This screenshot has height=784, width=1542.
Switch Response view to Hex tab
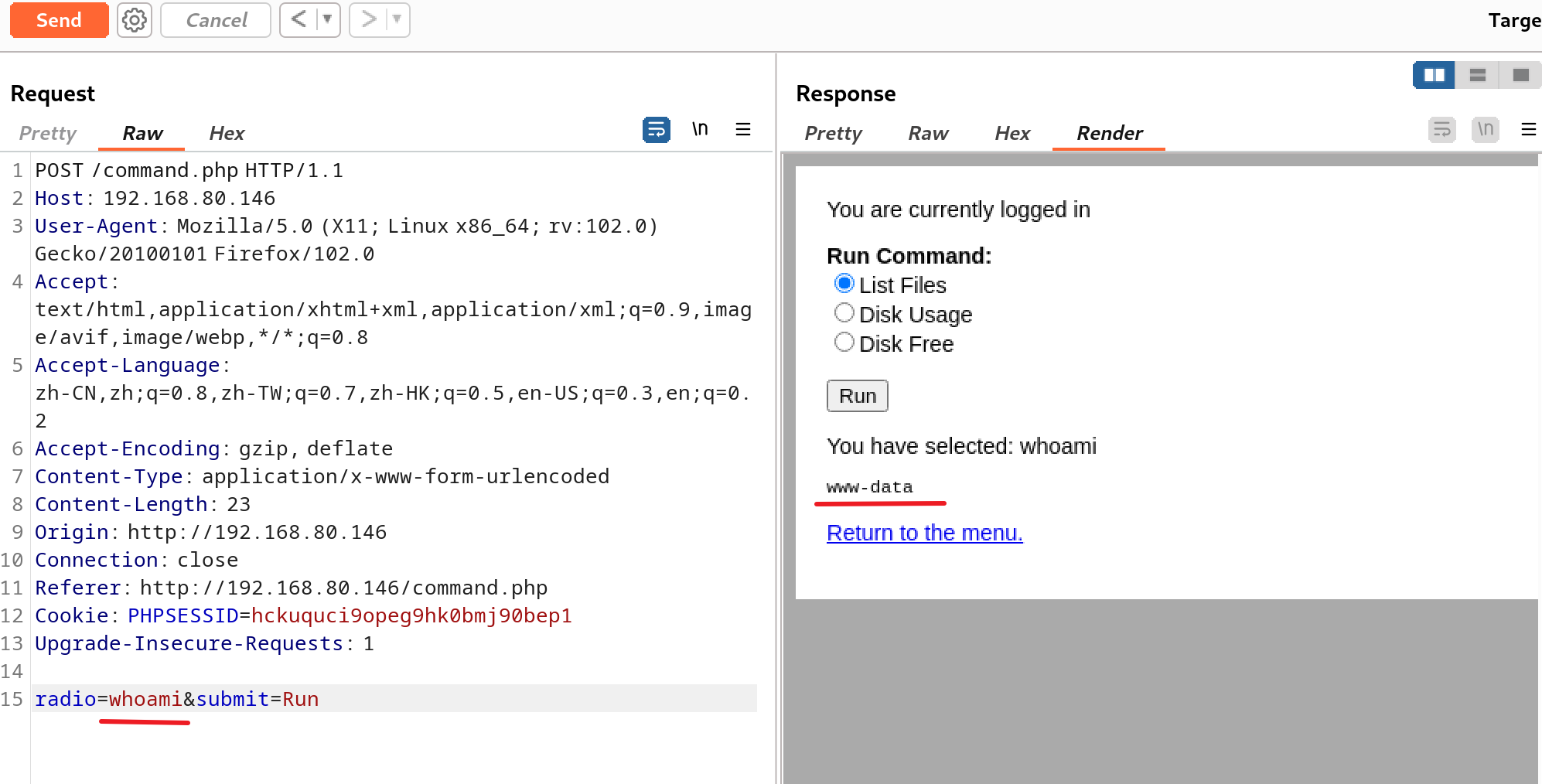pos(1012,133)
